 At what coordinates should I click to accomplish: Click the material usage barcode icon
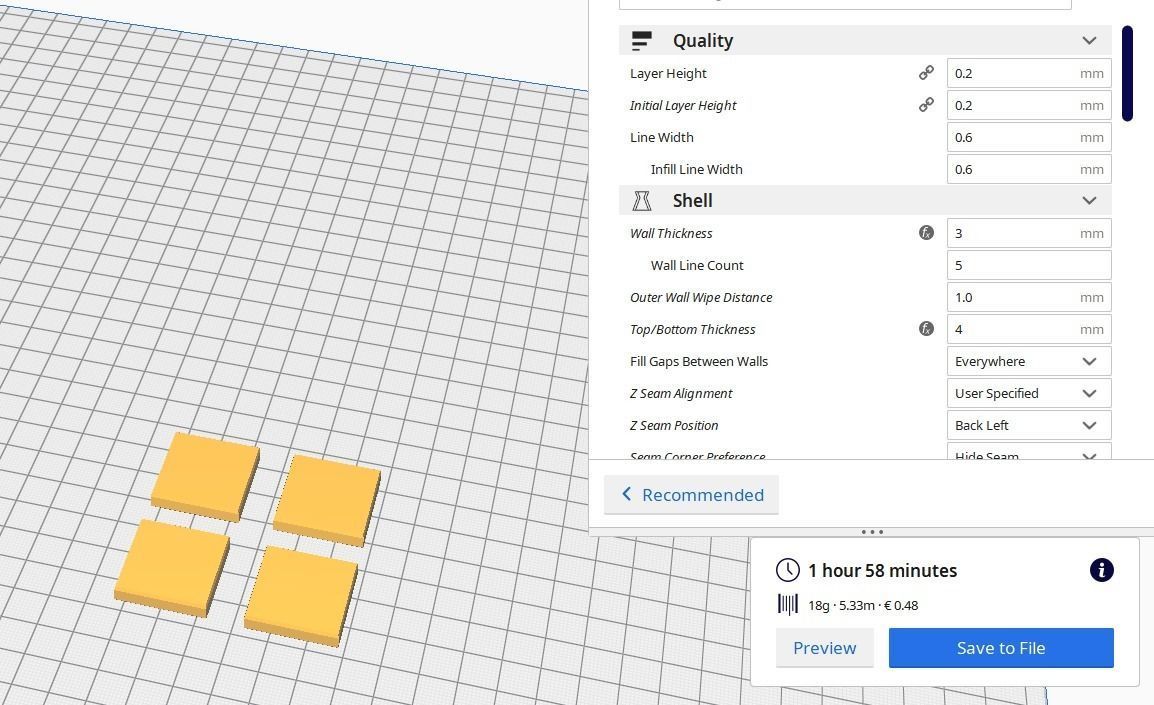pos(787,605)
